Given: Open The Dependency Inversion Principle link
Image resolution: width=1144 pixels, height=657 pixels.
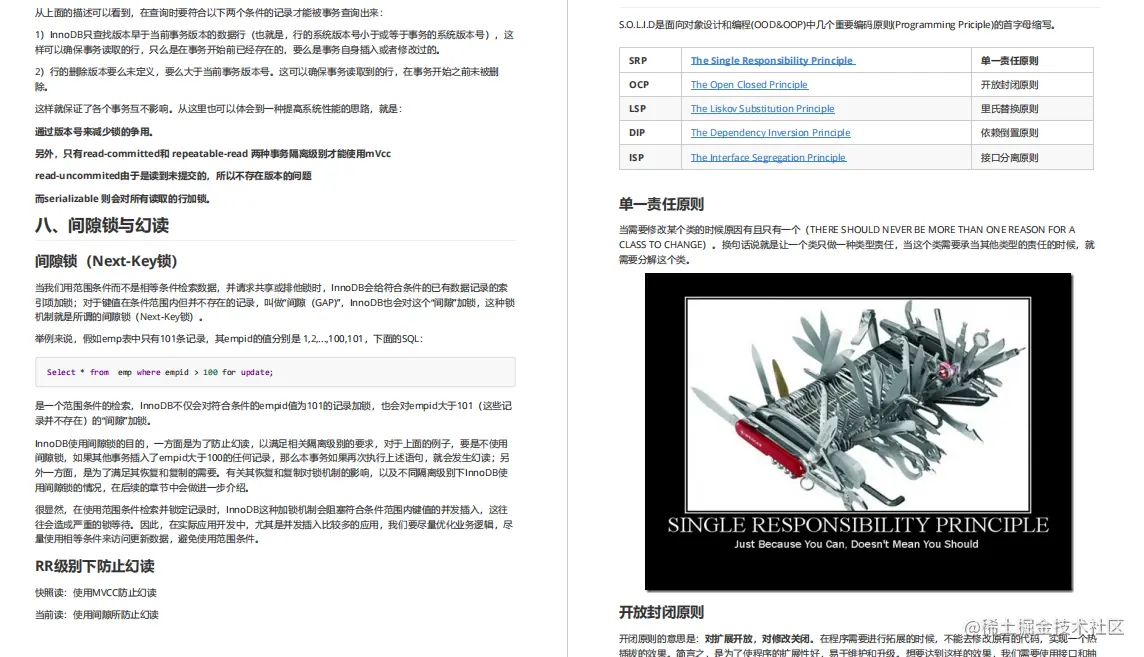Looking at the screenshot, I should (769, 133).
